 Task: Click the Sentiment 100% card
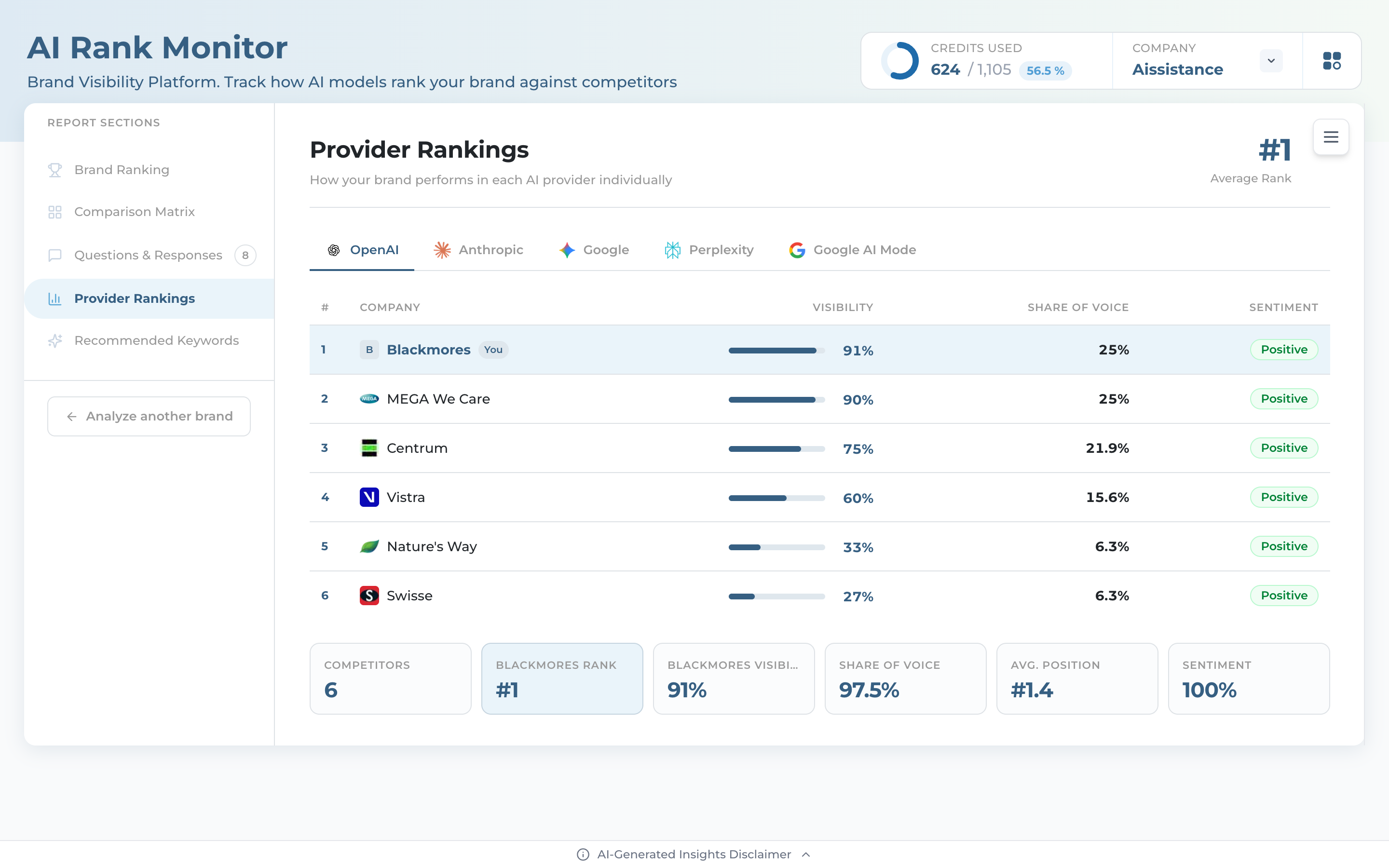(x=1248, y=678)
